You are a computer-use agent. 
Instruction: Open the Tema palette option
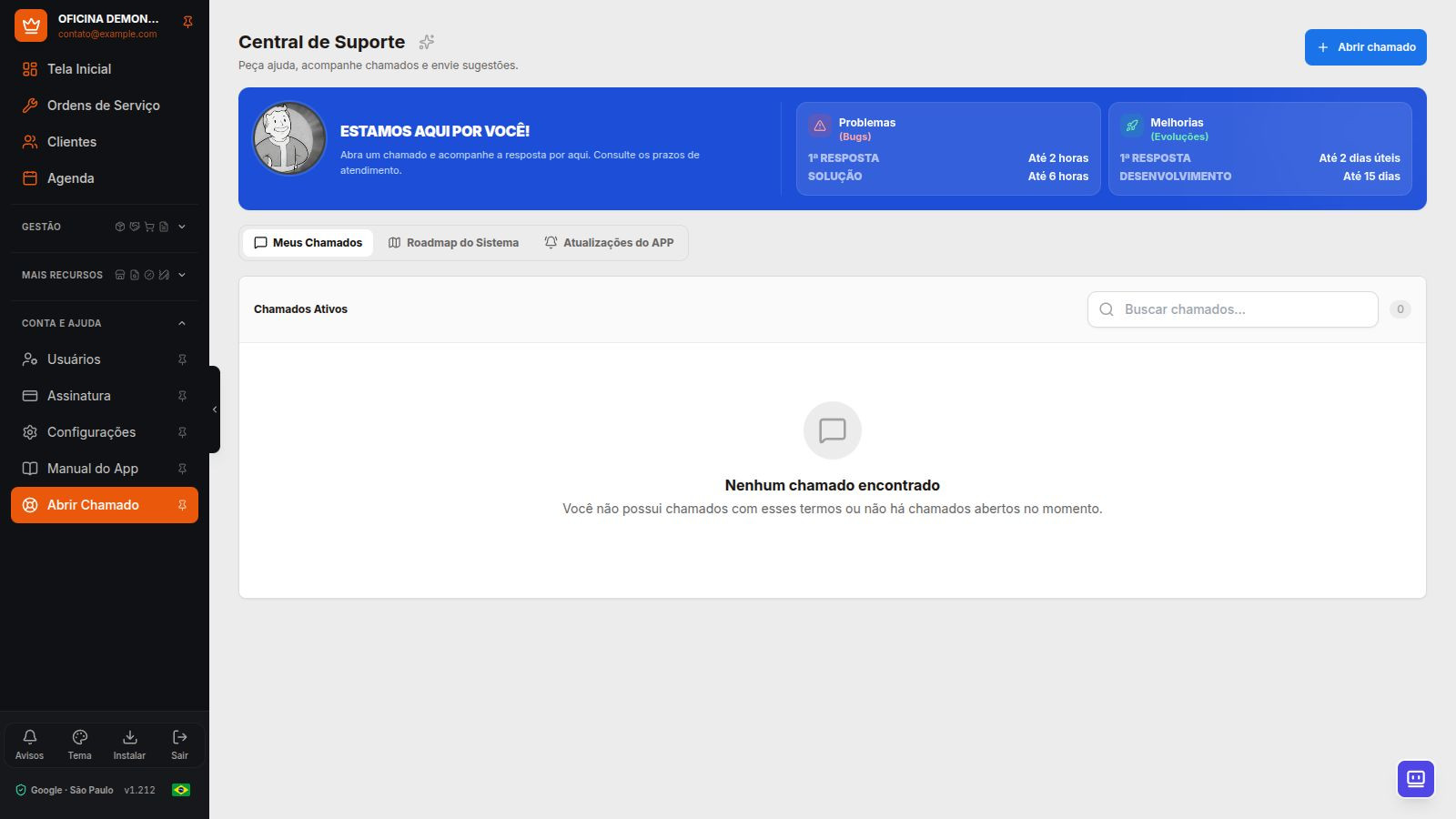coord(79,744)
